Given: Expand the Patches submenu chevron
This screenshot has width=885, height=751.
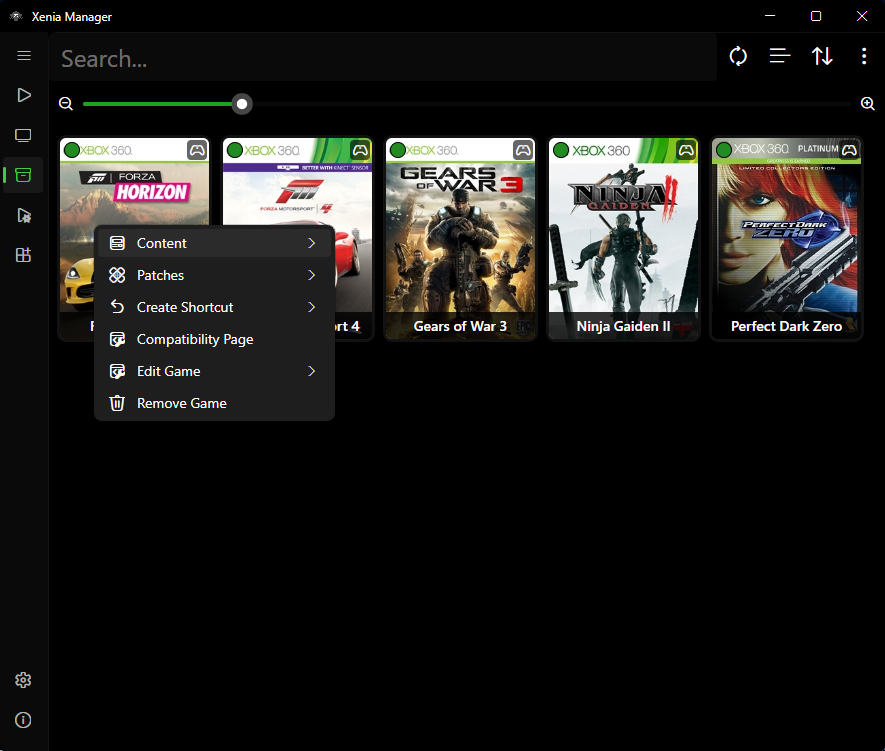Looking at the screenshot, I should tap(312, 275).
